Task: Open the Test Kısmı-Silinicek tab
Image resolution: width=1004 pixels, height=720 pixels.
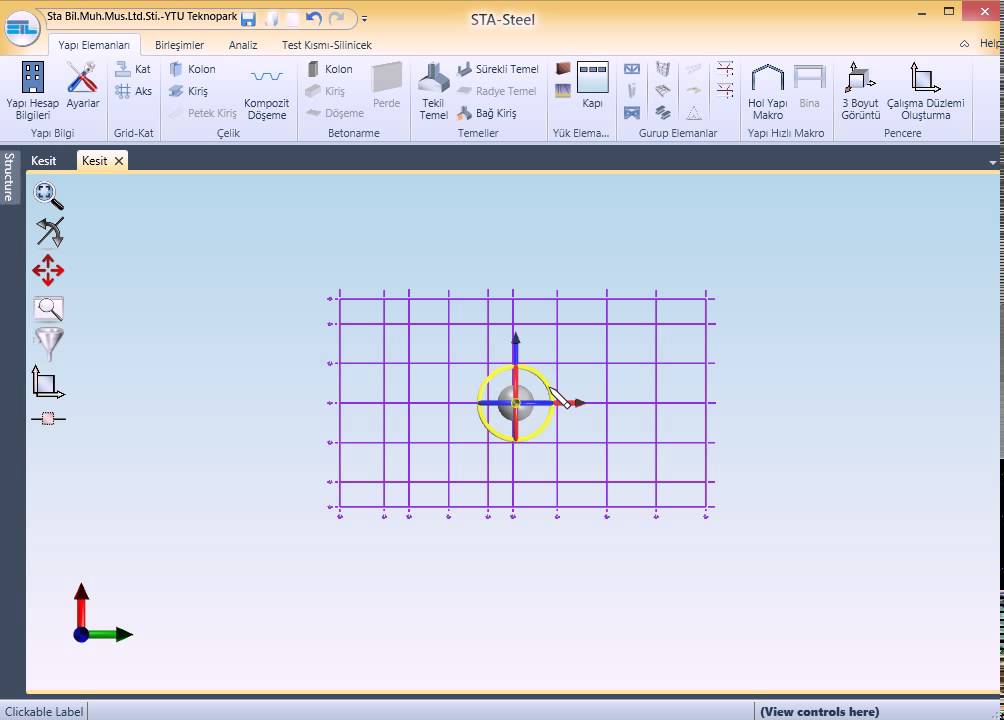Action: (x=327, y=45)
